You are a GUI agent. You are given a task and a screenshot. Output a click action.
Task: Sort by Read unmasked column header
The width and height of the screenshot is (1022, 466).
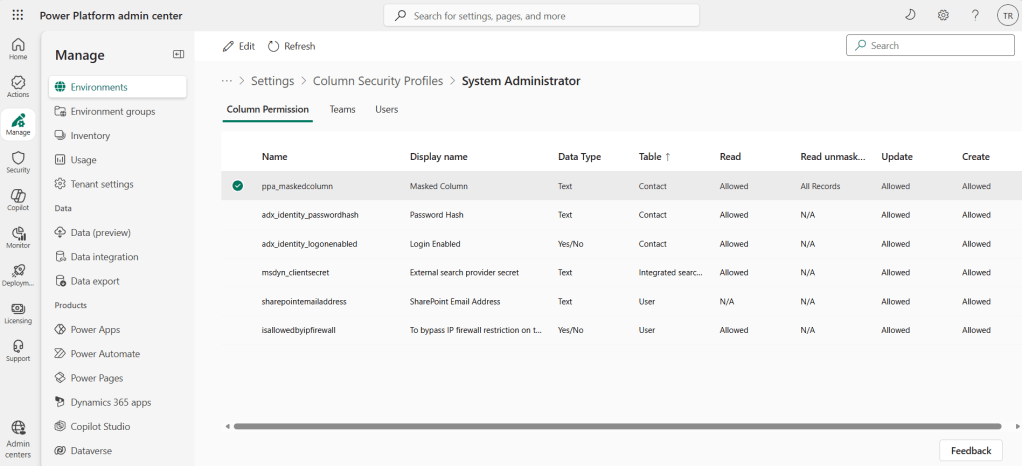pyautogui.click(x=833, y=157)
